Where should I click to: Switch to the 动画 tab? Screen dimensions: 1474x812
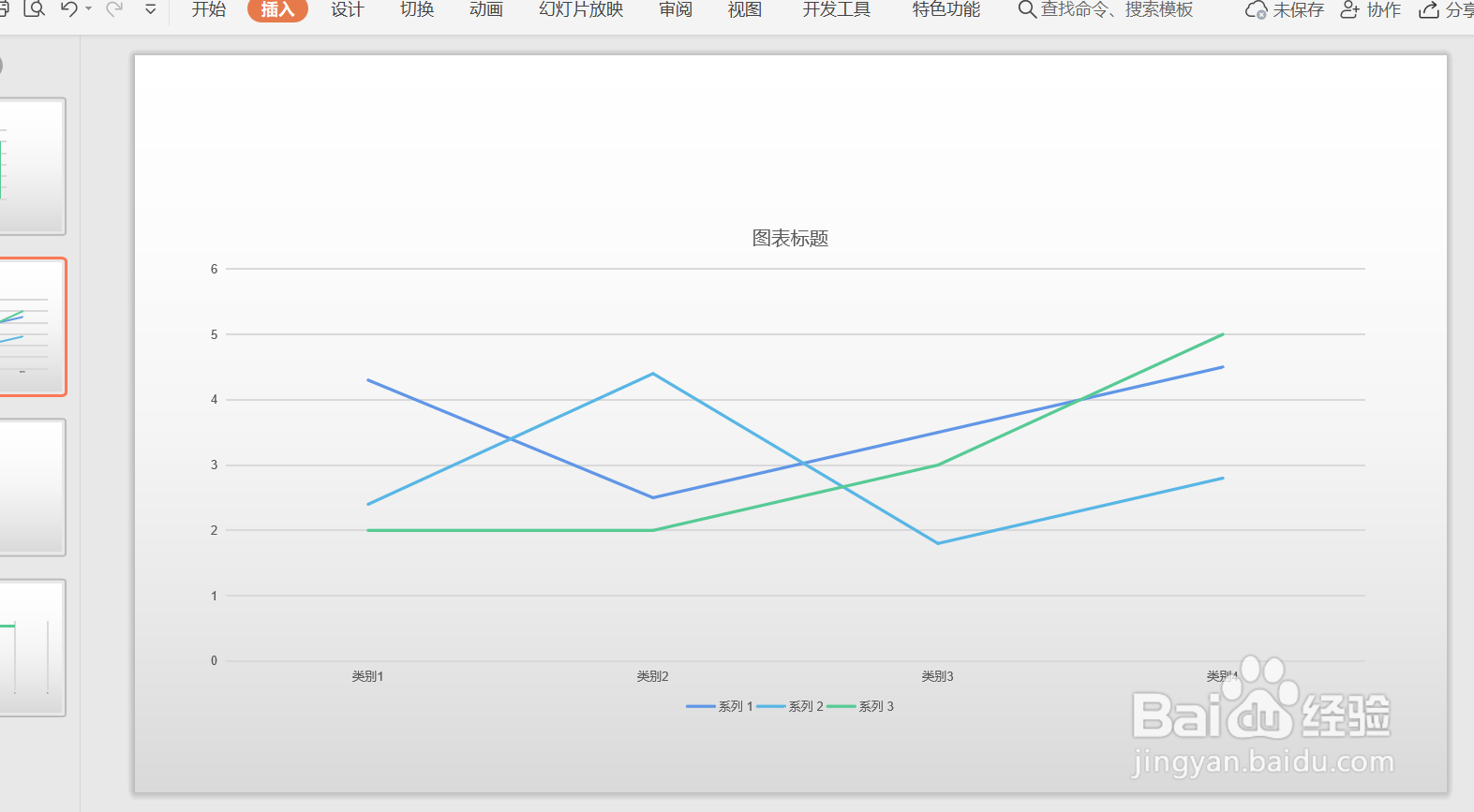[486, 9]
